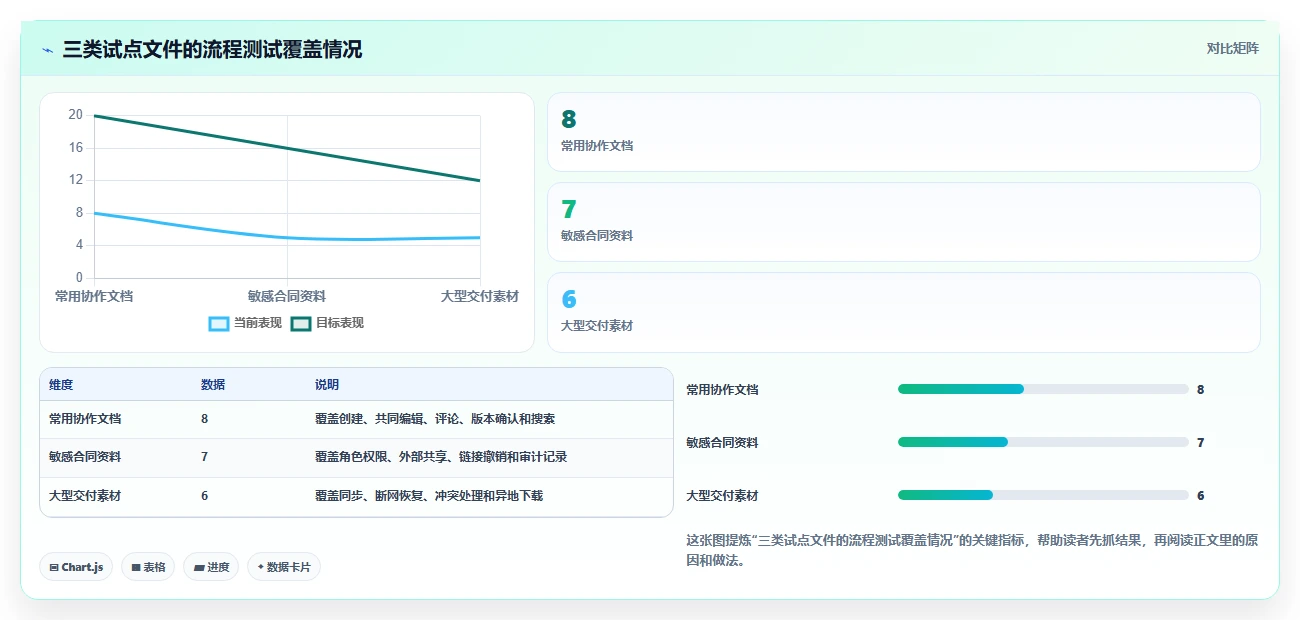
Task: Click the 目标表现 legend label
Action: (x=340, y=323)
